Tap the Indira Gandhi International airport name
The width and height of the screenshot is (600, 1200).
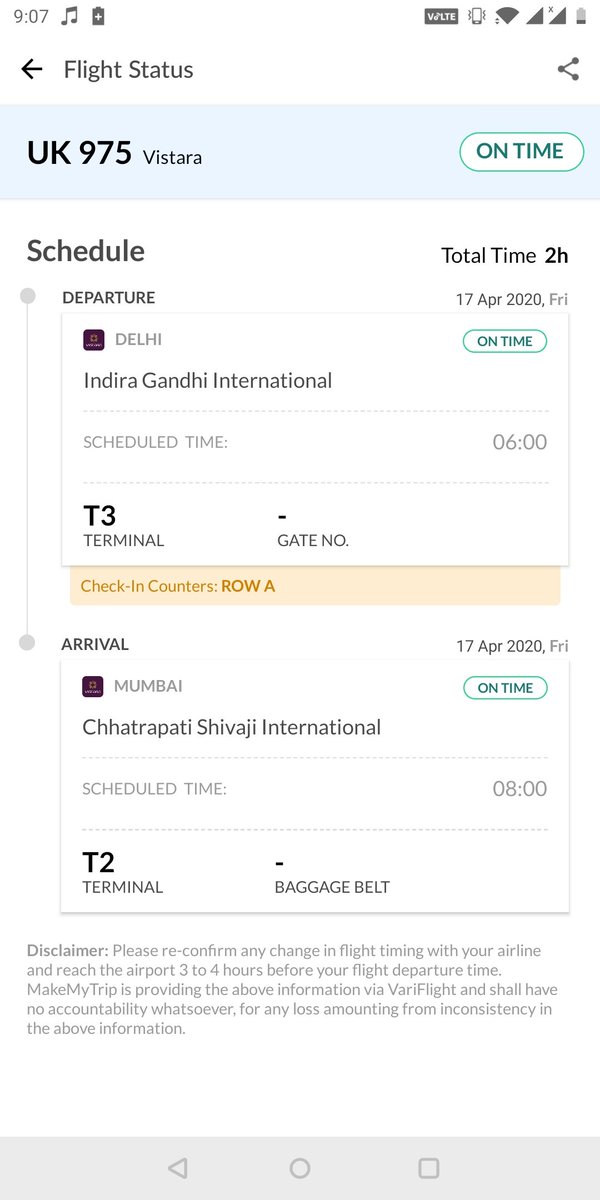click(x=207, y=381)
